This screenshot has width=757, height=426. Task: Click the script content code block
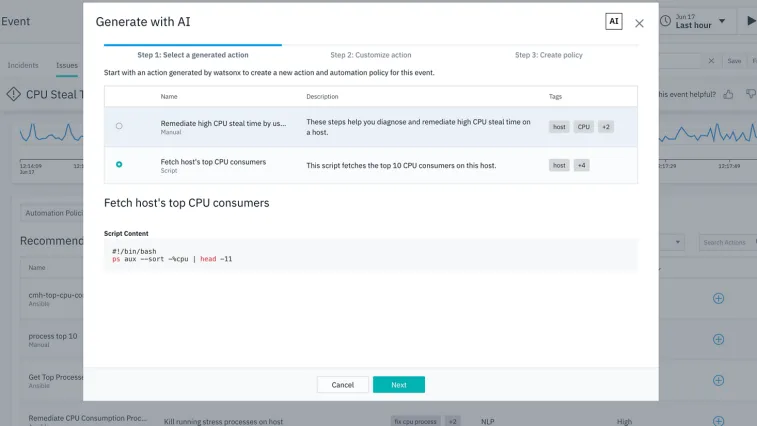pyautogui.click(x=371, y=255)
